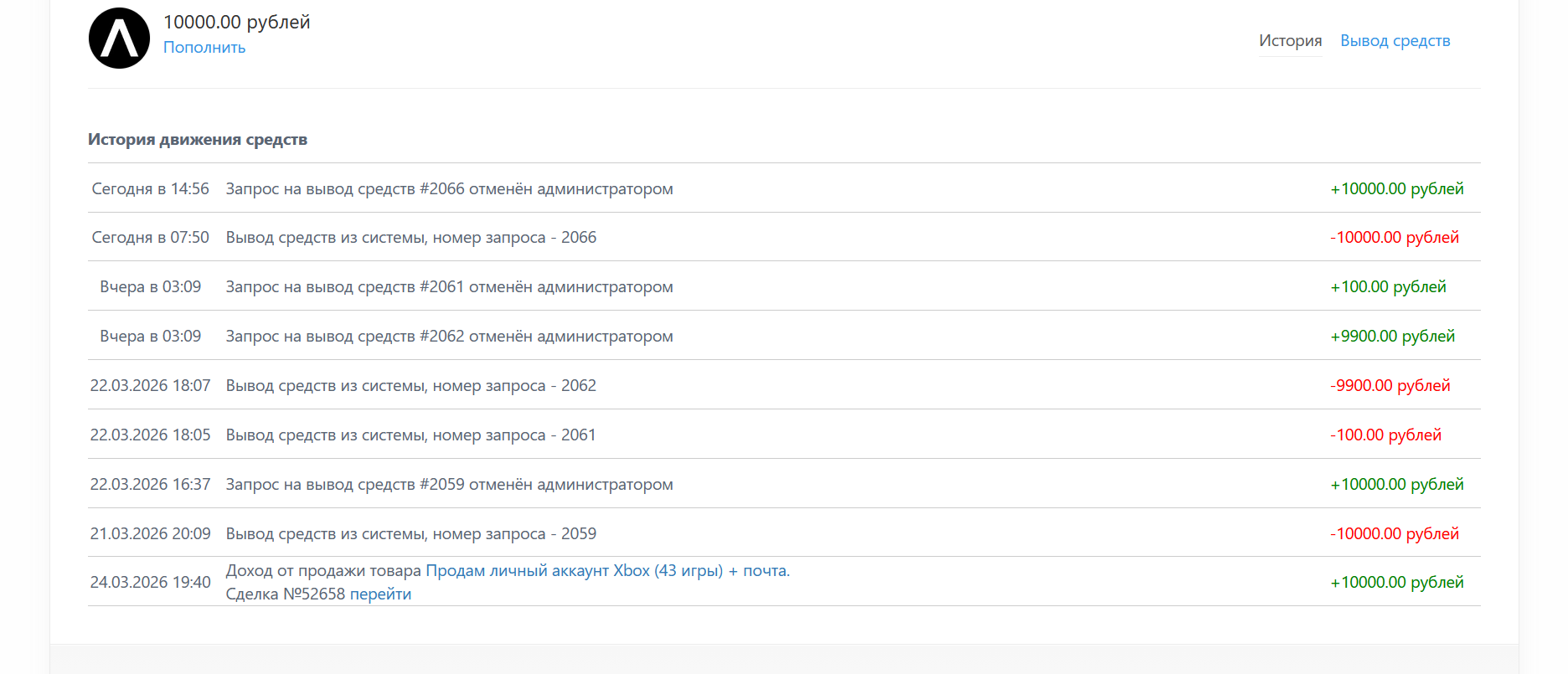Click the green +9900.00 рублей amount
Image resolution: width=1568 pixels, height=674 pixels.
(x=1392, y=337)
